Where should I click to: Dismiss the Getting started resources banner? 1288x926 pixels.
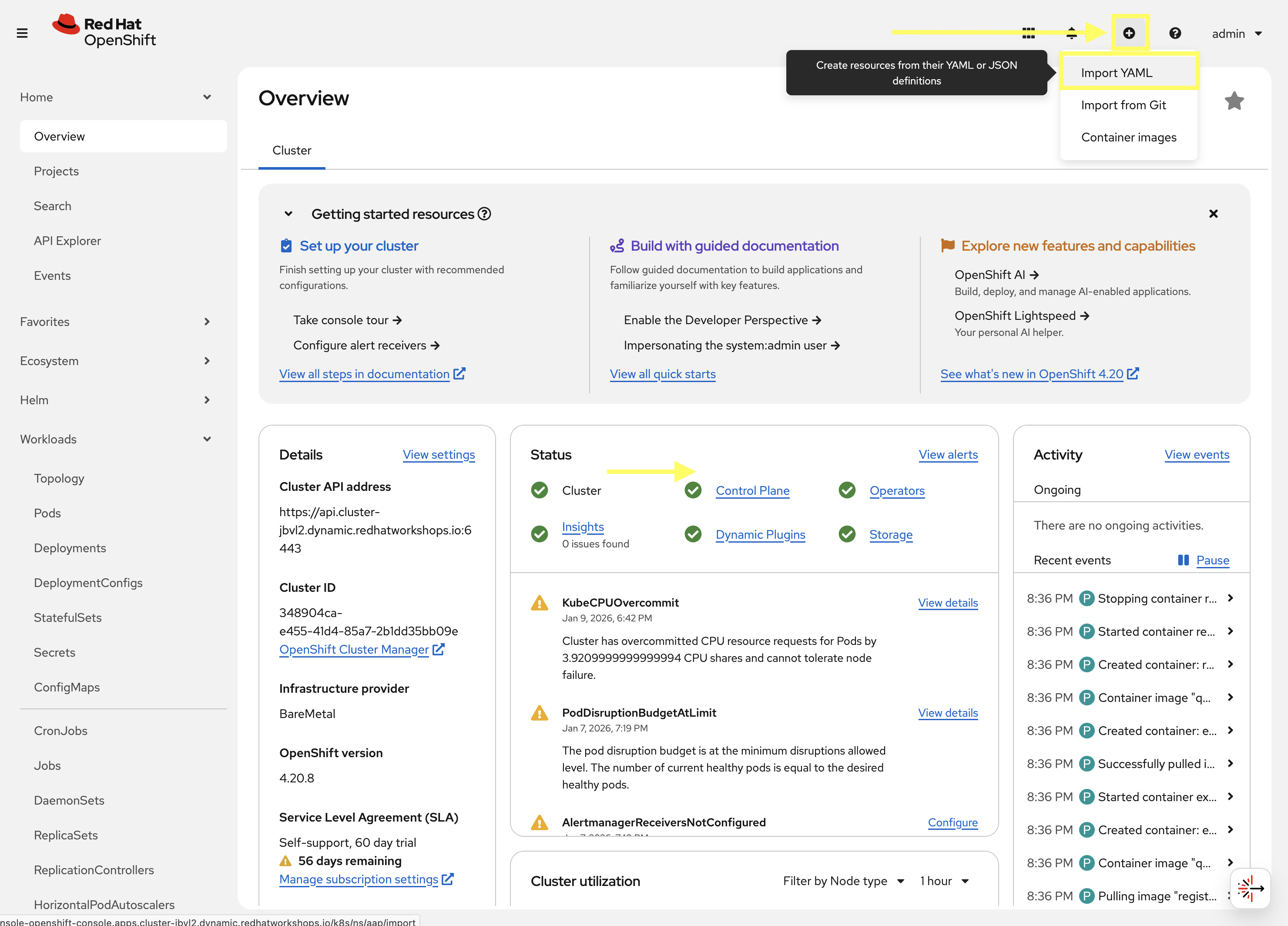tap(1213, 214)
